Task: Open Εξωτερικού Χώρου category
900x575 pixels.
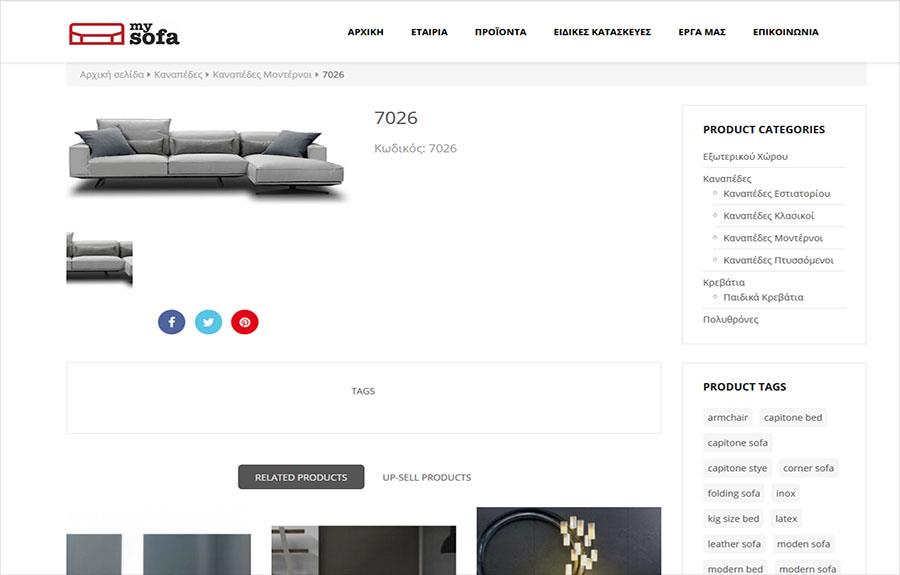Action: coord(745,156)
